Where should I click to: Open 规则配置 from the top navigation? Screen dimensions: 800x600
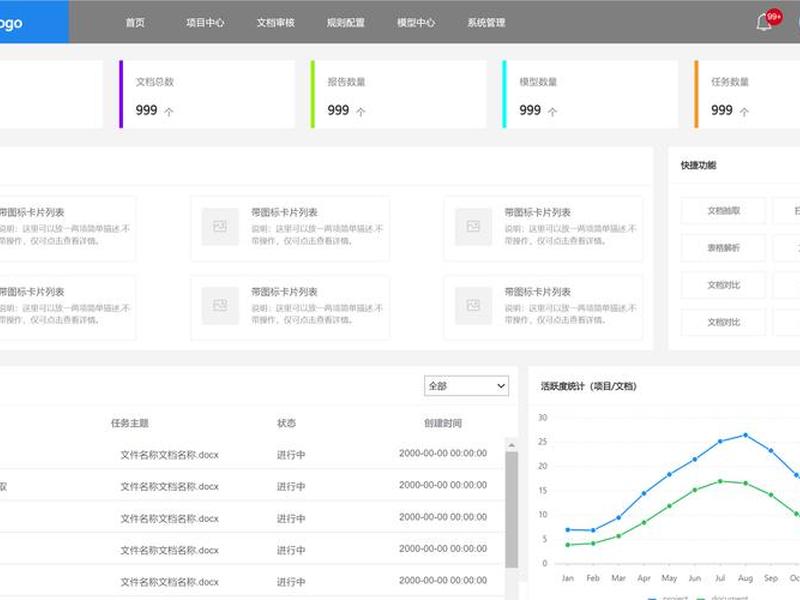(x=345, y=22)
